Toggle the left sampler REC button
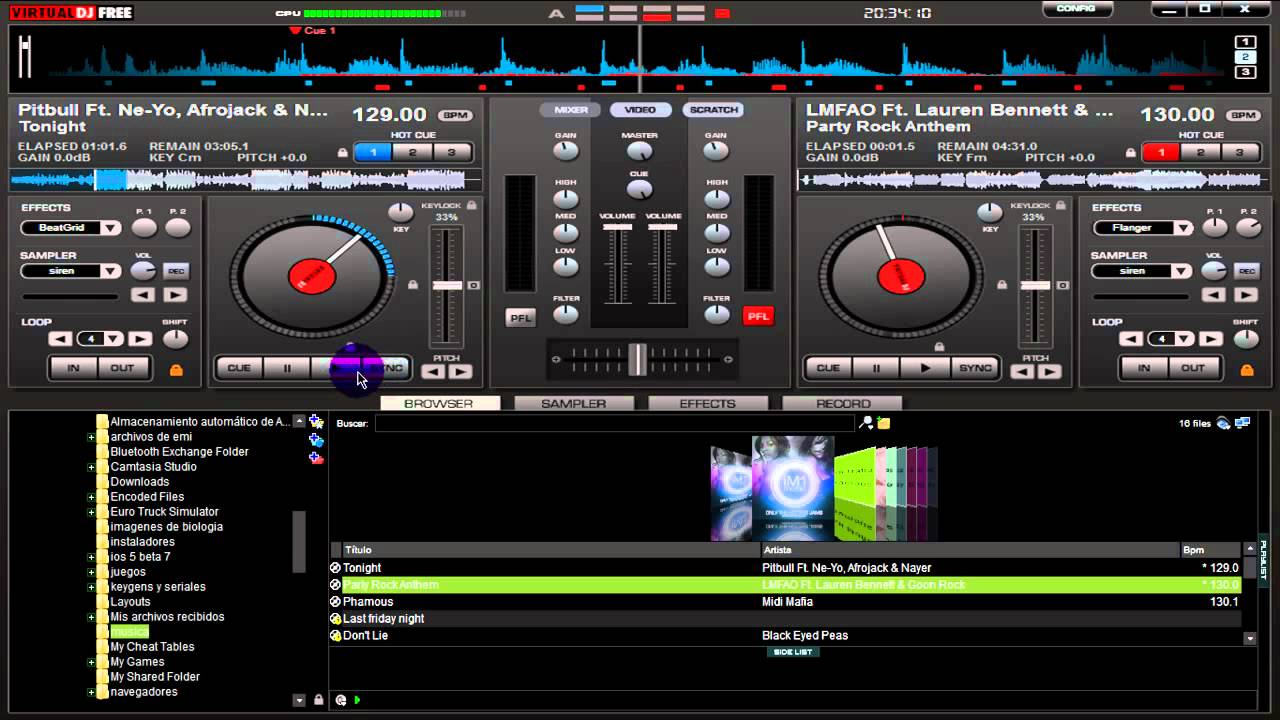Viewport: 1280px width, 720px height. (176, 271)
